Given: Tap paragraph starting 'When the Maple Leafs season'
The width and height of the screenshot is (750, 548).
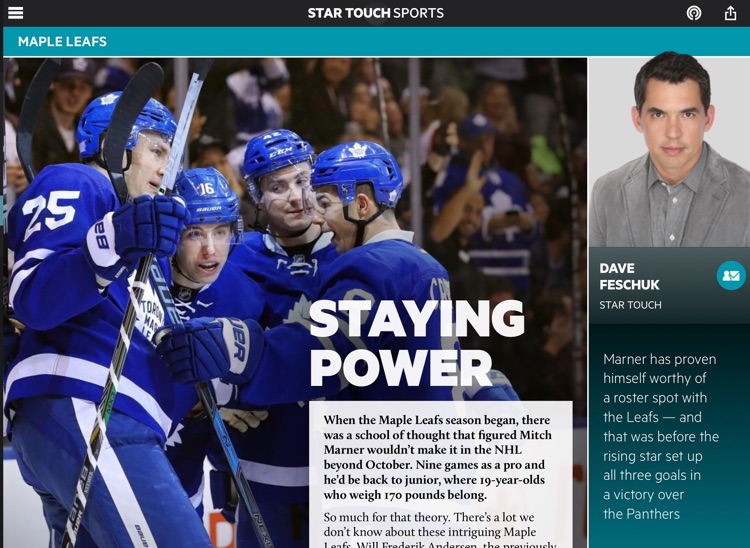Looking at the screenshot, I should [x=438, y=457].
